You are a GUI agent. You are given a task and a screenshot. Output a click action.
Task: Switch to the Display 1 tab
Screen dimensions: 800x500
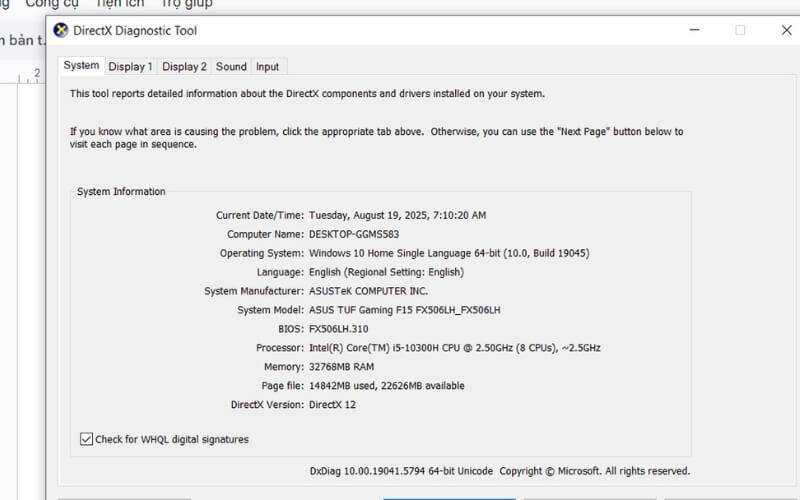pos(130,67)
